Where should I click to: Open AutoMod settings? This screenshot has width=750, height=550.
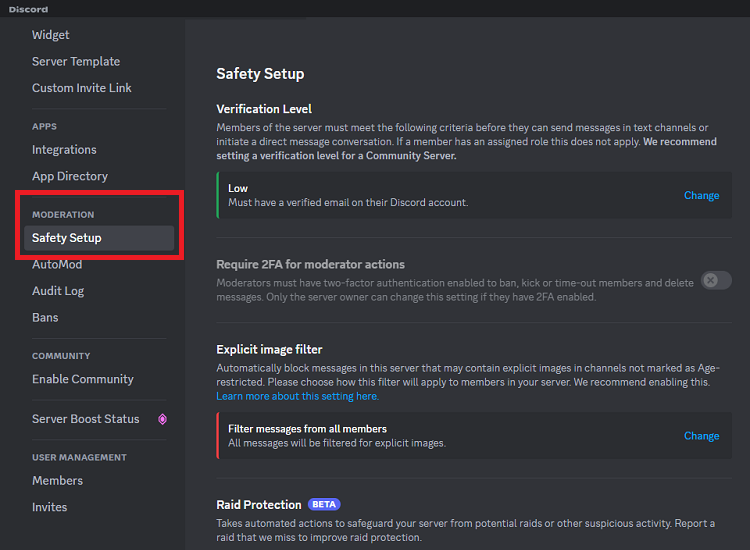tap(57, 264)
